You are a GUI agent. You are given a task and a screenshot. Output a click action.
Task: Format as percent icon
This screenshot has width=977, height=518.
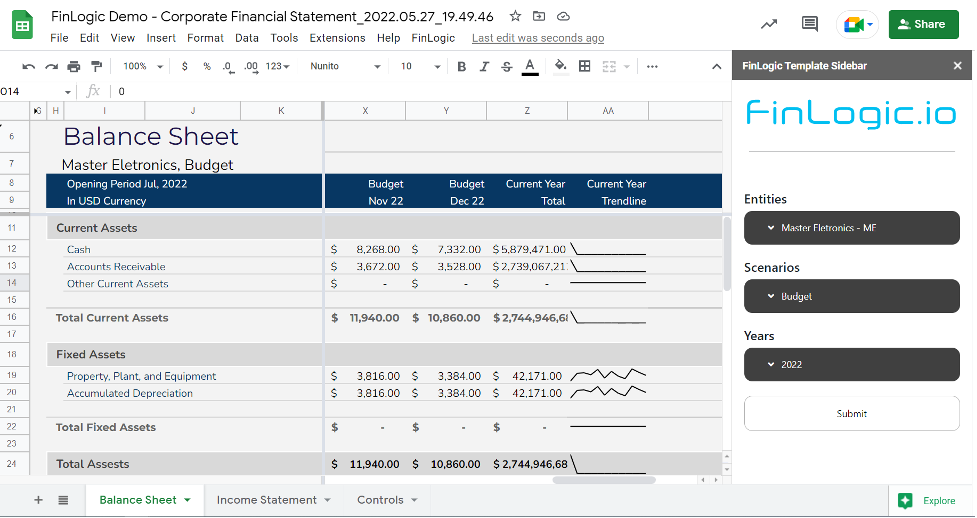pos(207,66)
